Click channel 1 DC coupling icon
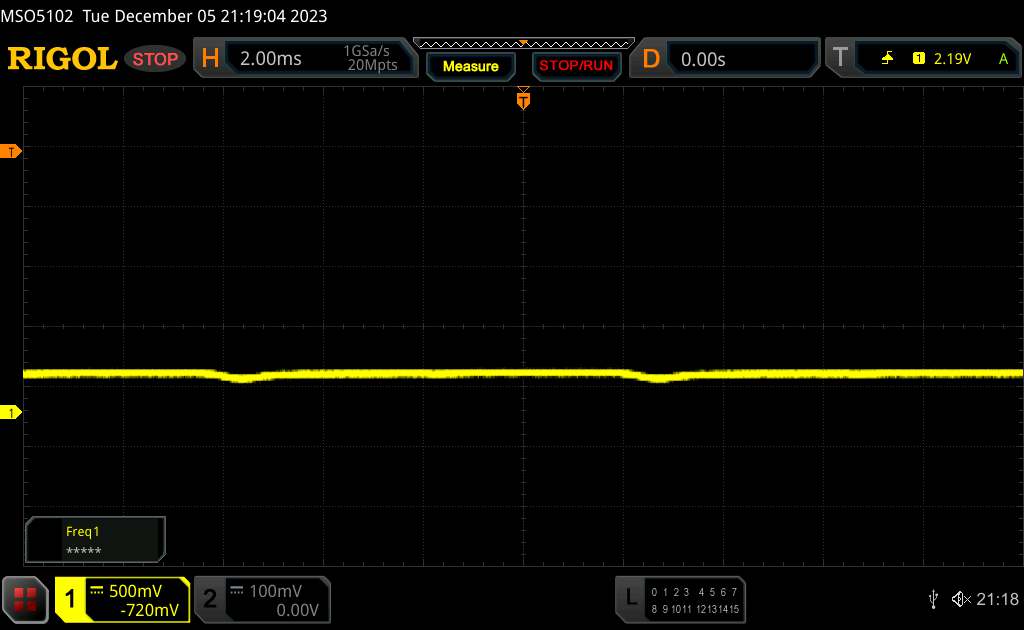The height and width of the screenshot is (630, 1024). pos(97,590)
